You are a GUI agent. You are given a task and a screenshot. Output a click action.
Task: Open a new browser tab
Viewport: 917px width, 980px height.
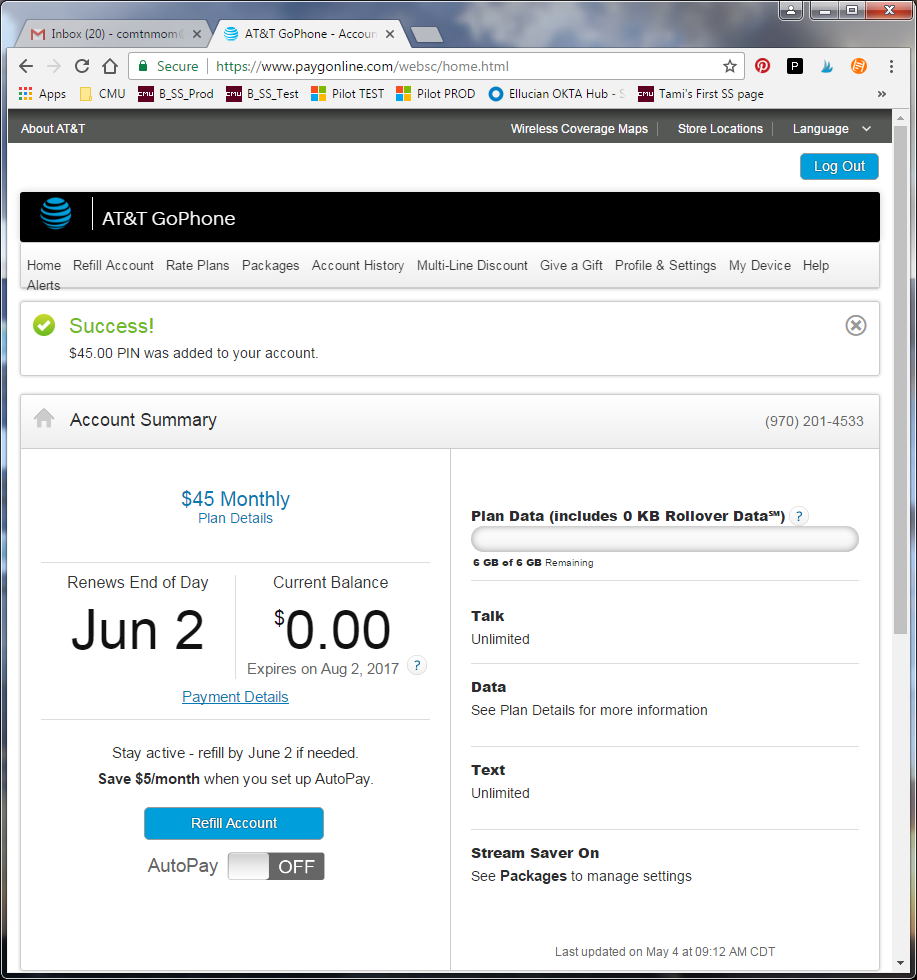428,34
